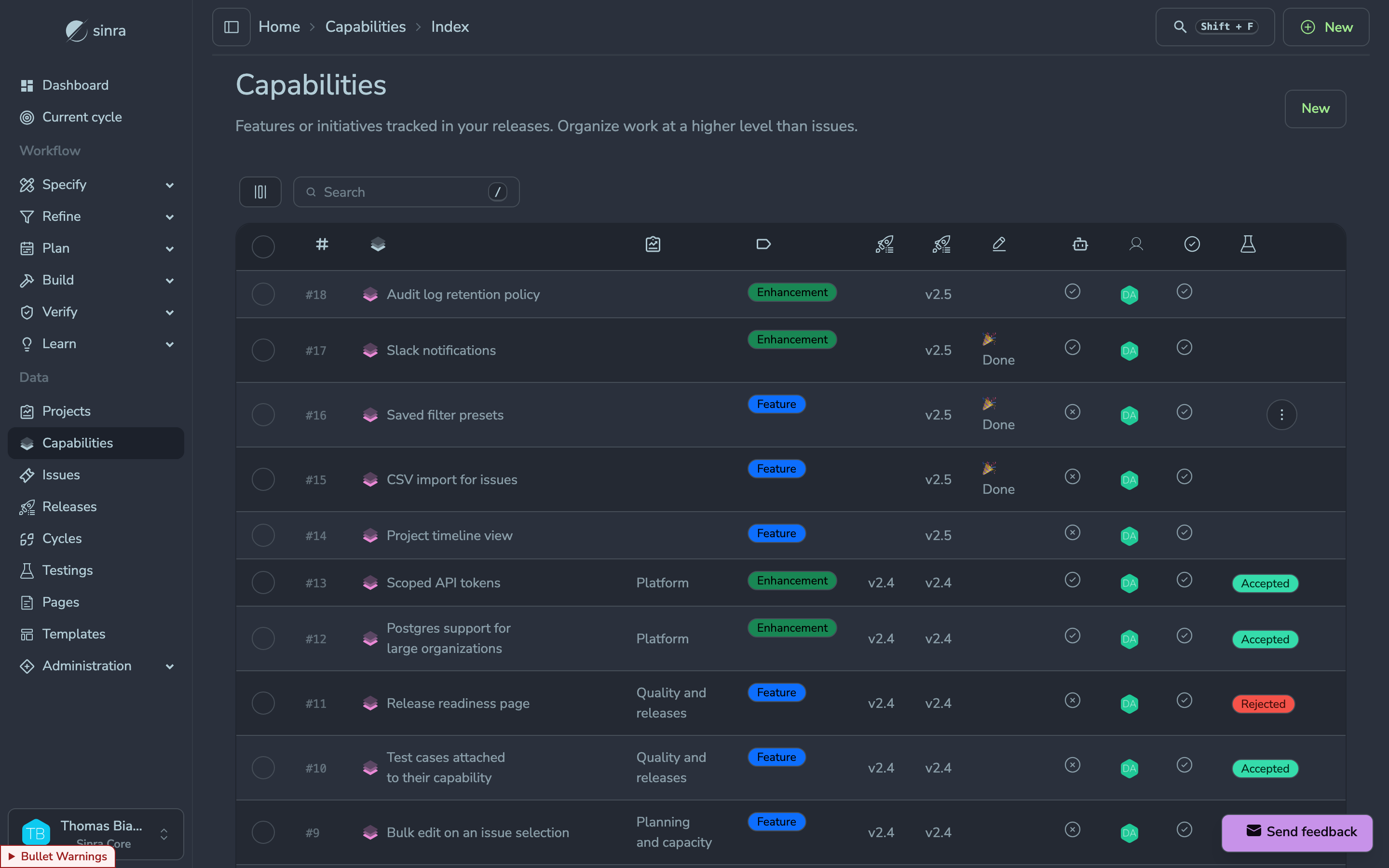Open global search with magnifier icon
The width and height of the screenshot is (1389, 868).
(1214, 27)
